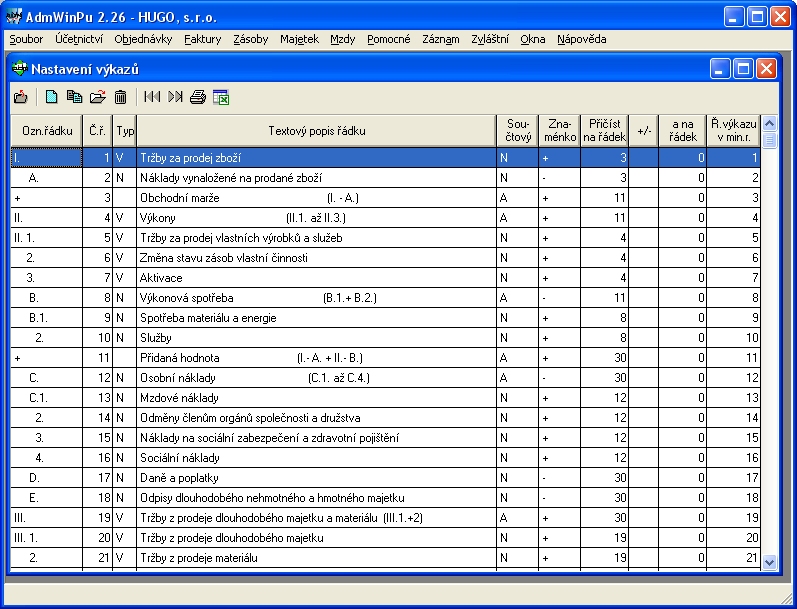Open the Nápověda menu
The width and height of the screenshot is (797, 609).
[581, 39]
